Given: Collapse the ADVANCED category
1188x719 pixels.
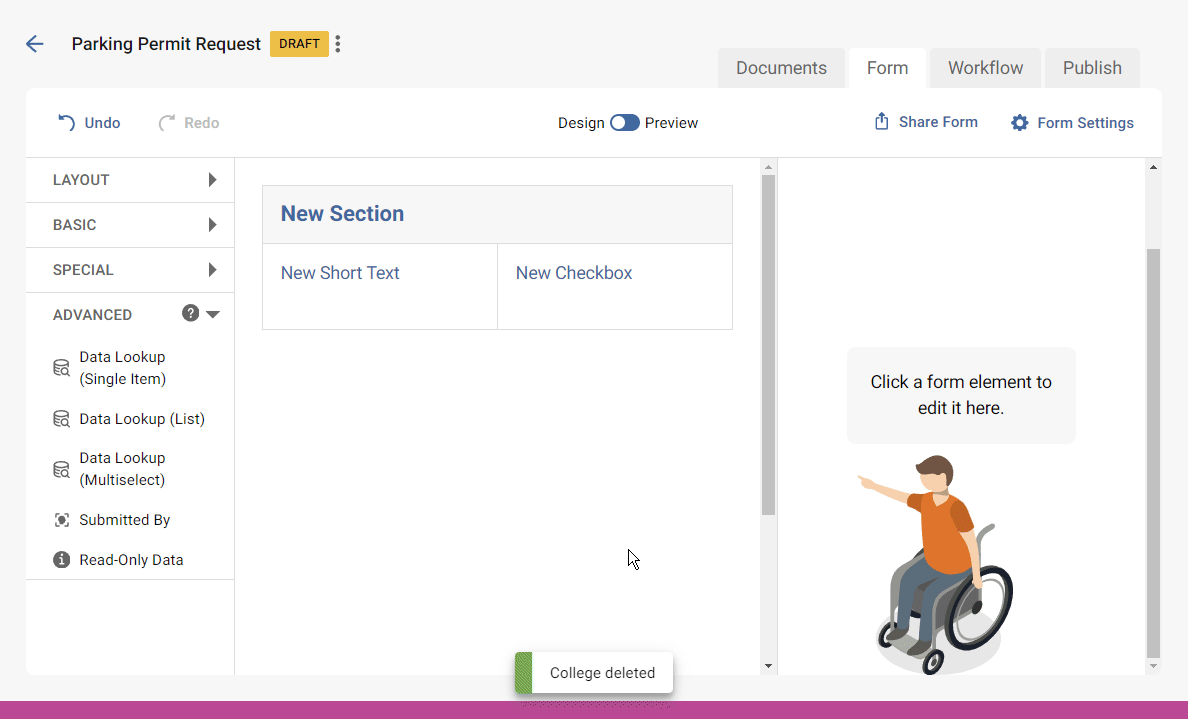Looking at the screenshot, I should pos(213,313).
